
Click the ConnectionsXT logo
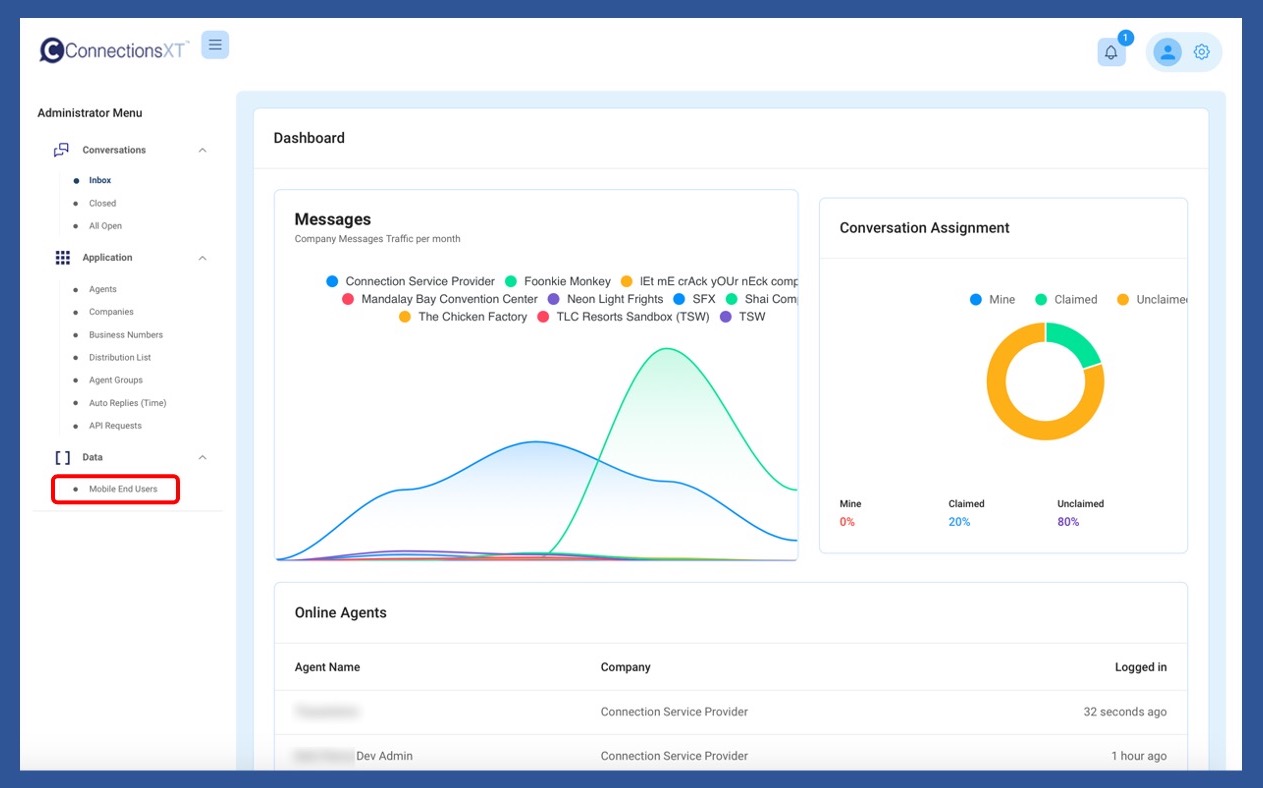(x=114, y=50)
